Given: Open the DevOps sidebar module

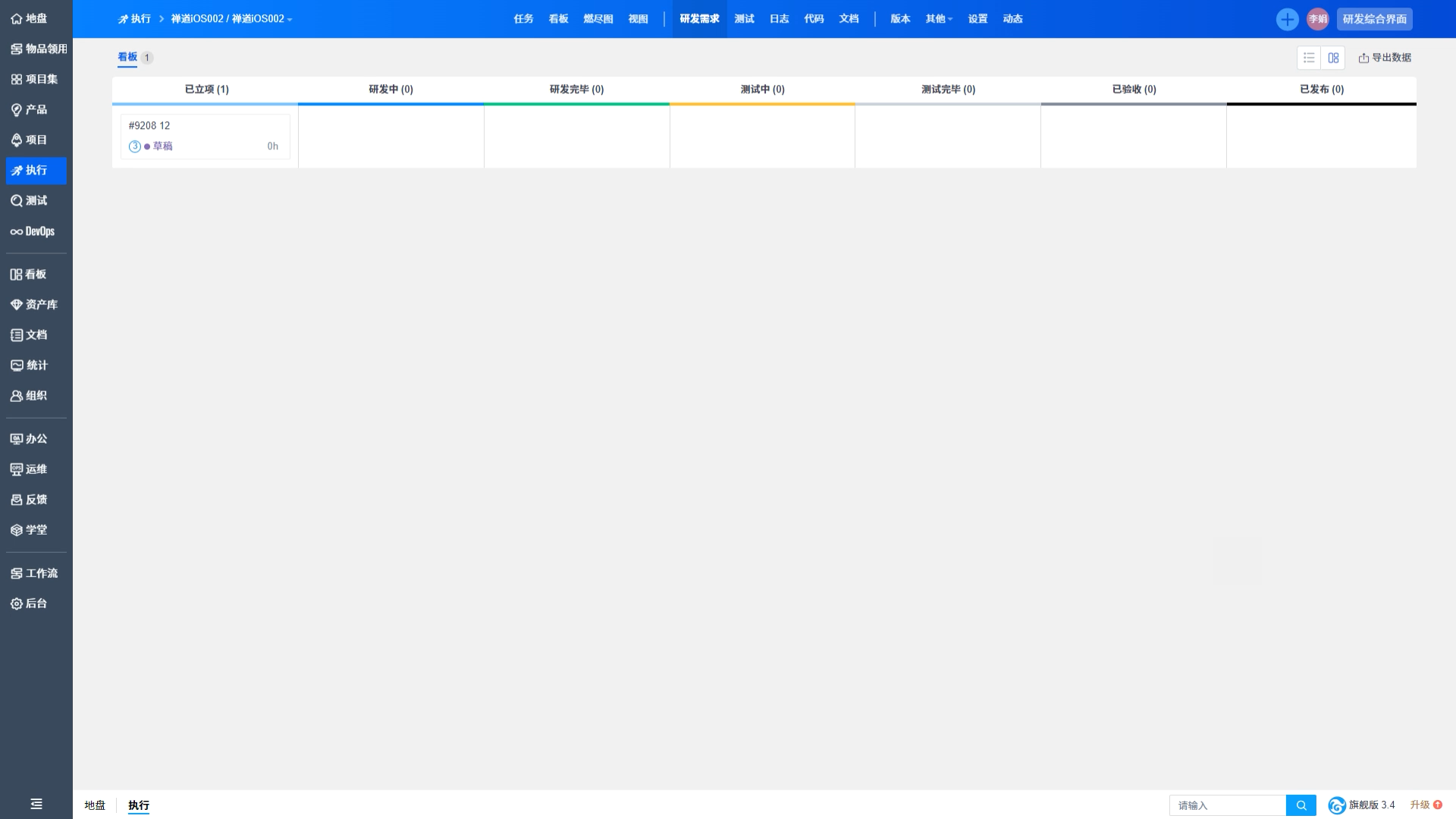Looking at the screenshot, I should (33, 231).
